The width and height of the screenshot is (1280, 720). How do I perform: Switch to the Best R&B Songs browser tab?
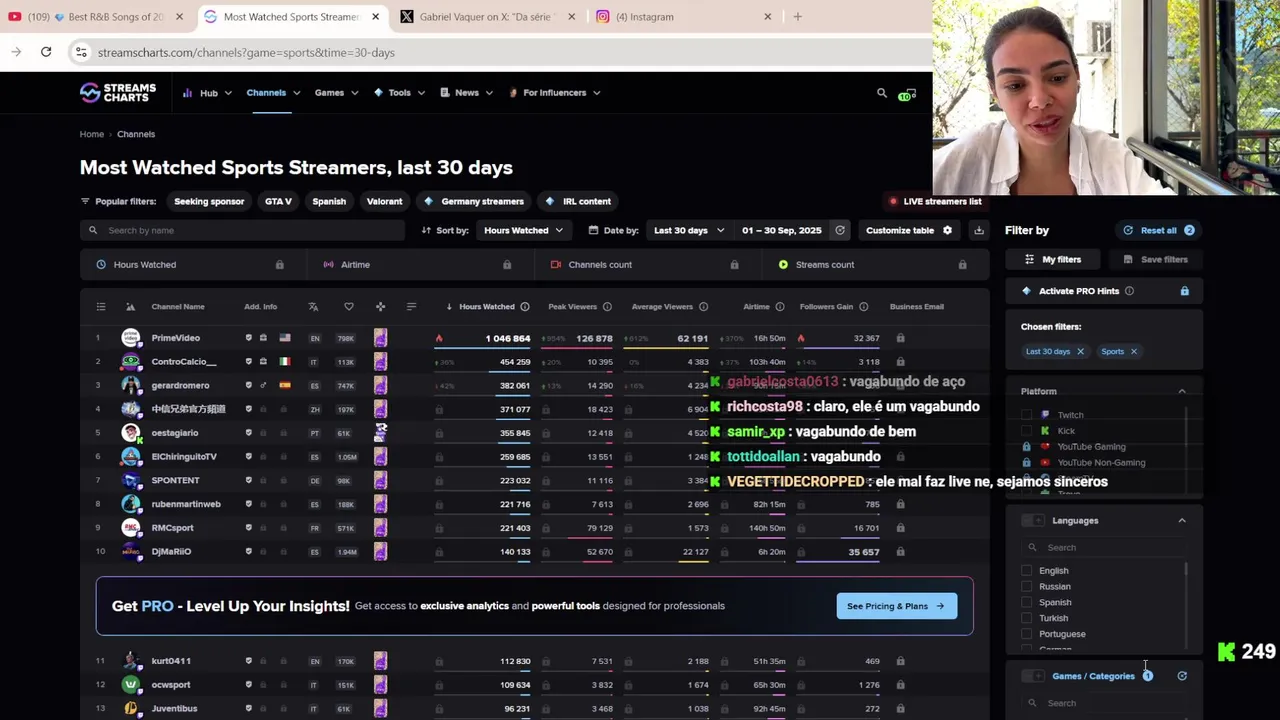pyautogui.click(x=96, y=17)
